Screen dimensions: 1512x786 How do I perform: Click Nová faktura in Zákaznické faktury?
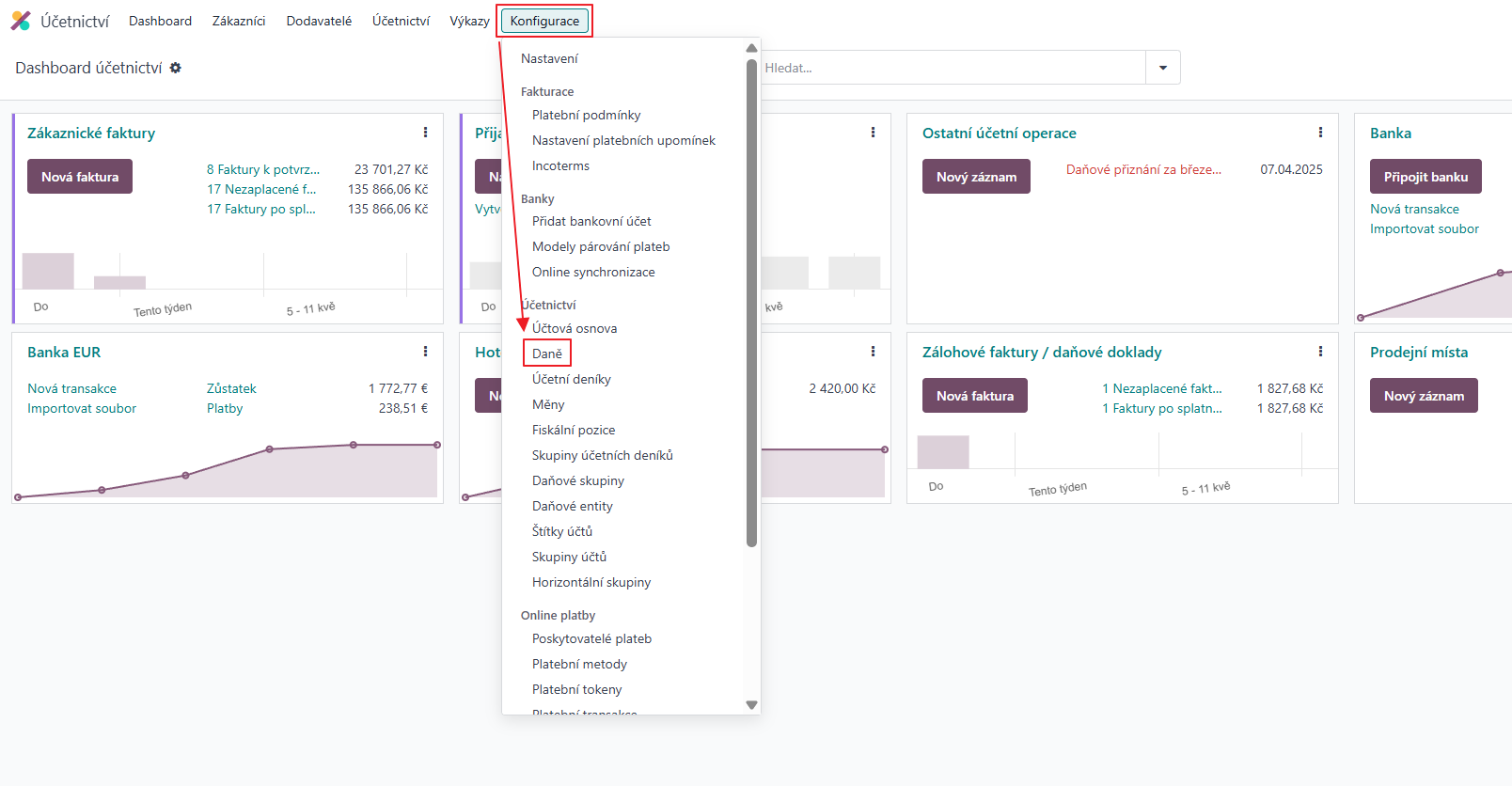tap(80, 177)
